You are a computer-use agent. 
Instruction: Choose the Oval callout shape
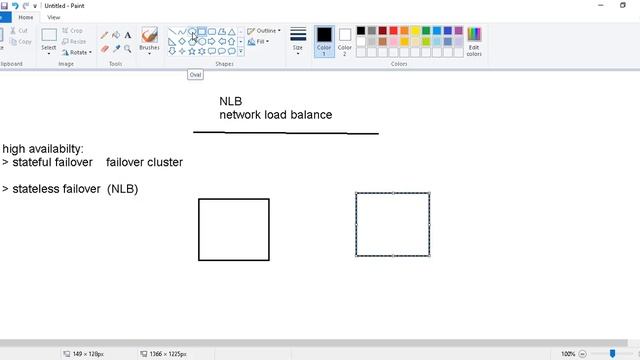(222, 51)
